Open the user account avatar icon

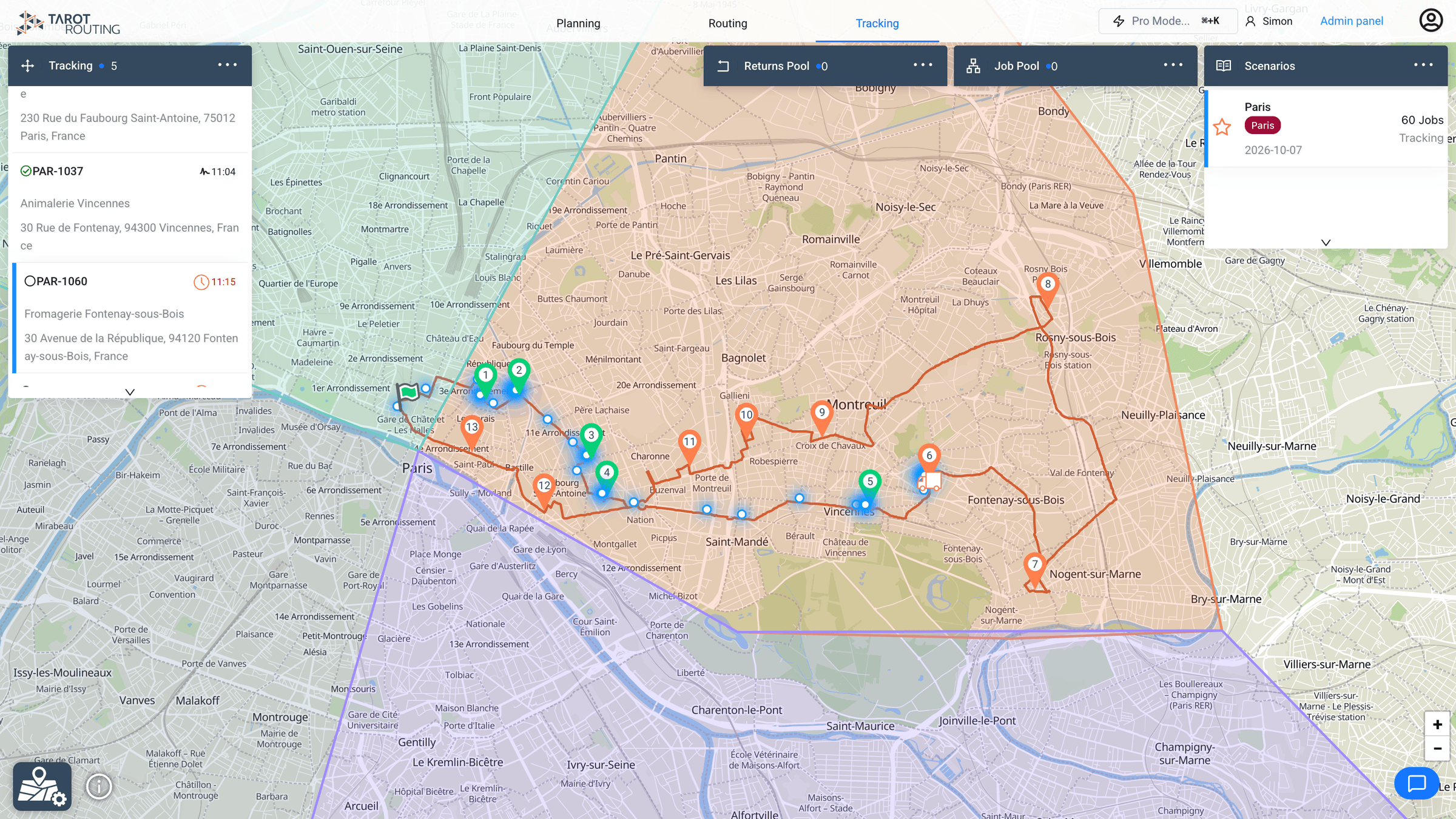(x=1431, y=21)
